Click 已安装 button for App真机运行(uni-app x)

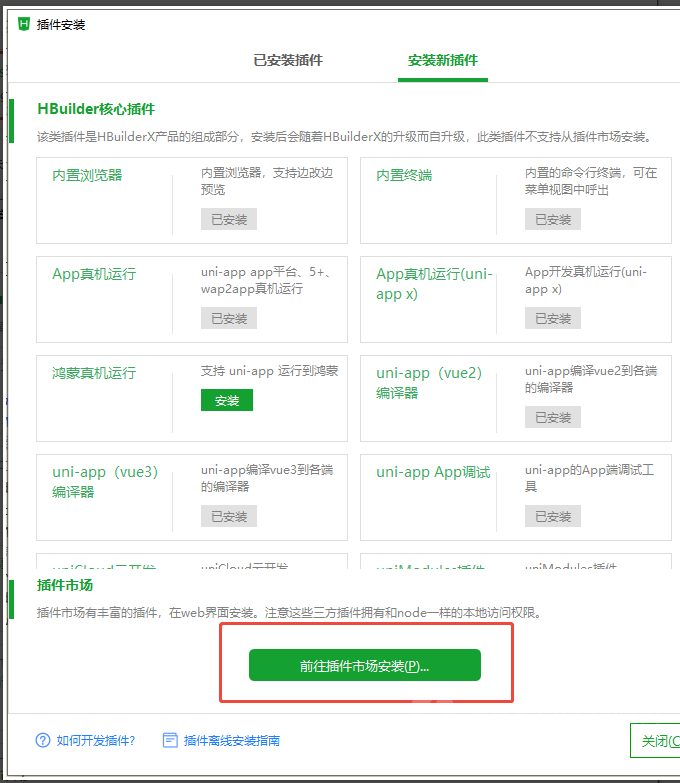pos(553,318)
